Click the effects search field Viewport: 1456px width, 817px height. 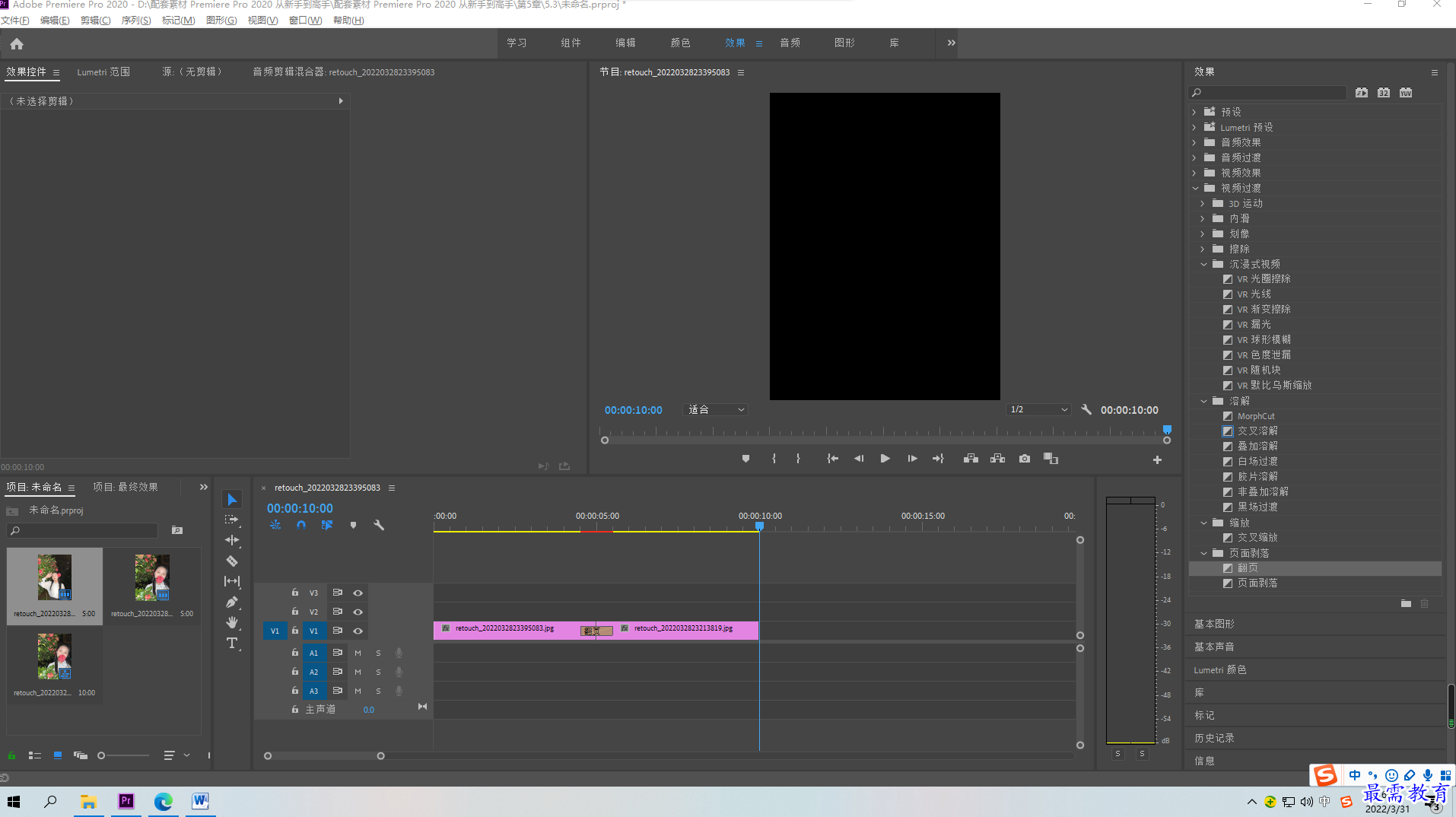1267,93
